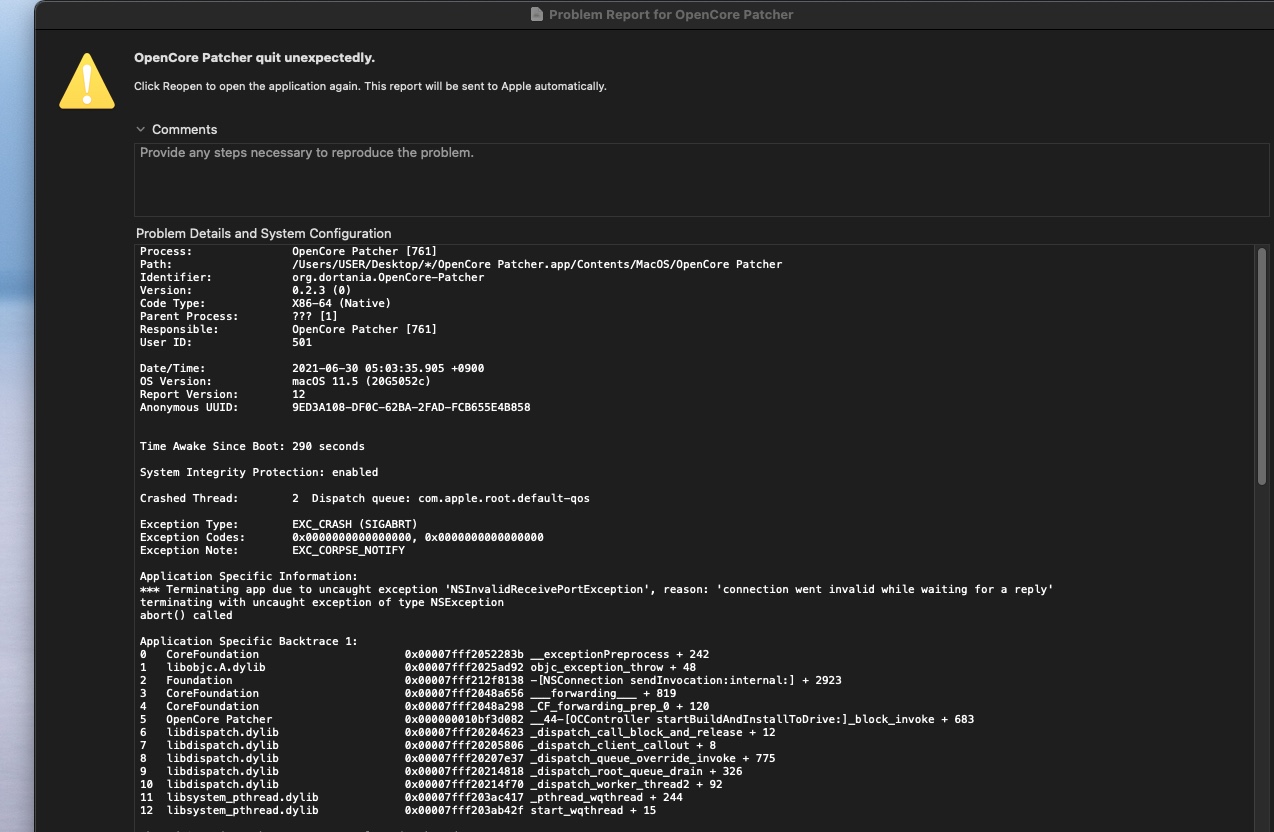
Task: Click the Exception Type 'EXC_CRASH (SIGABRT)' line
Action: 279,524
